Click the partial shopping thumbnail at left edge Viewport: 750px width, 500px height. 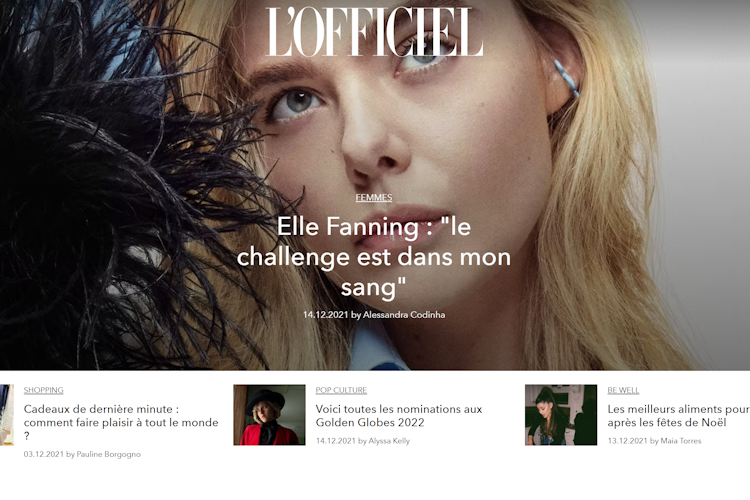(x=6, y=415)
